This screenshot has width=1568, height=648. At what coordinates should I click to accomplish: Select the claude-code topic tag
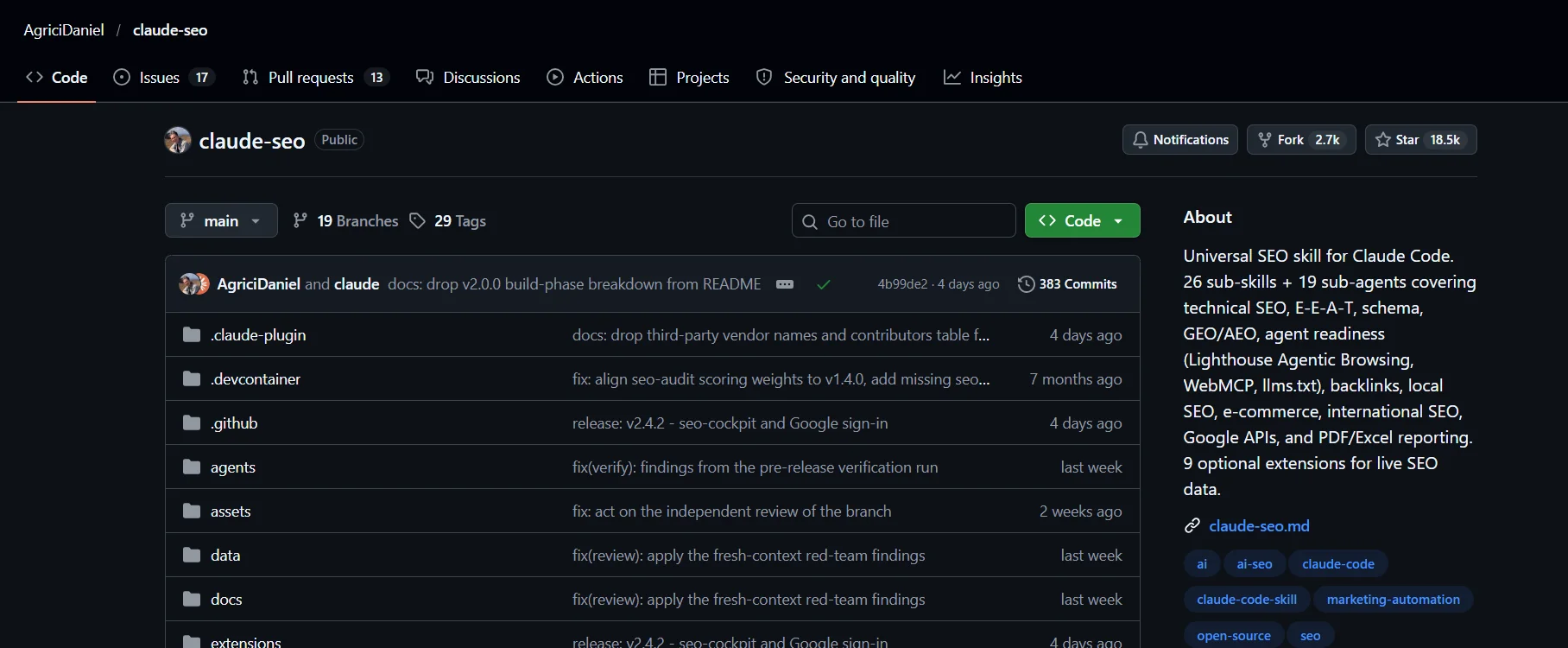pyautogui.click(x=1338, y=564)
